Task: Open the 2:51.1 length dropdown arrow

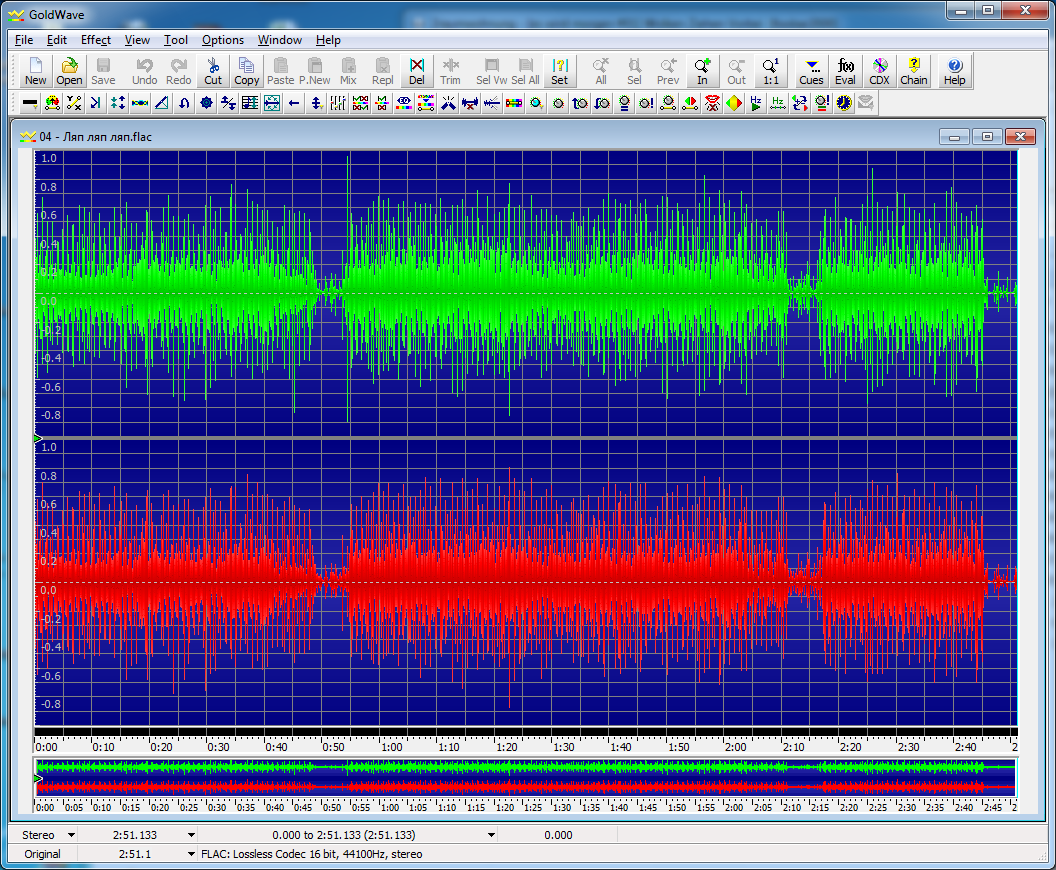Action: point(191,854)
